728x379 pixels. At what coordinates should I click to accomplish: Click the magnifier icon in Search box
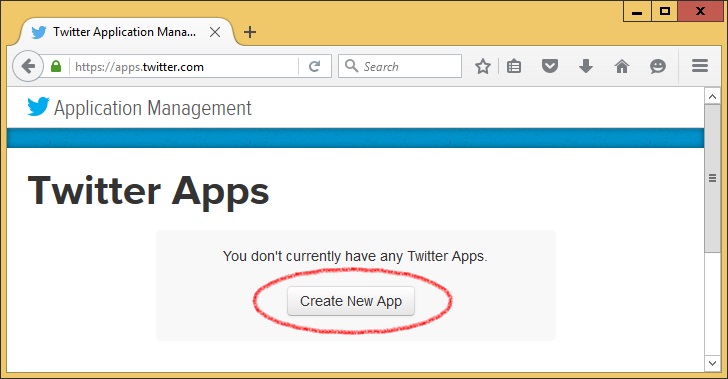click(x=351, y=66)
